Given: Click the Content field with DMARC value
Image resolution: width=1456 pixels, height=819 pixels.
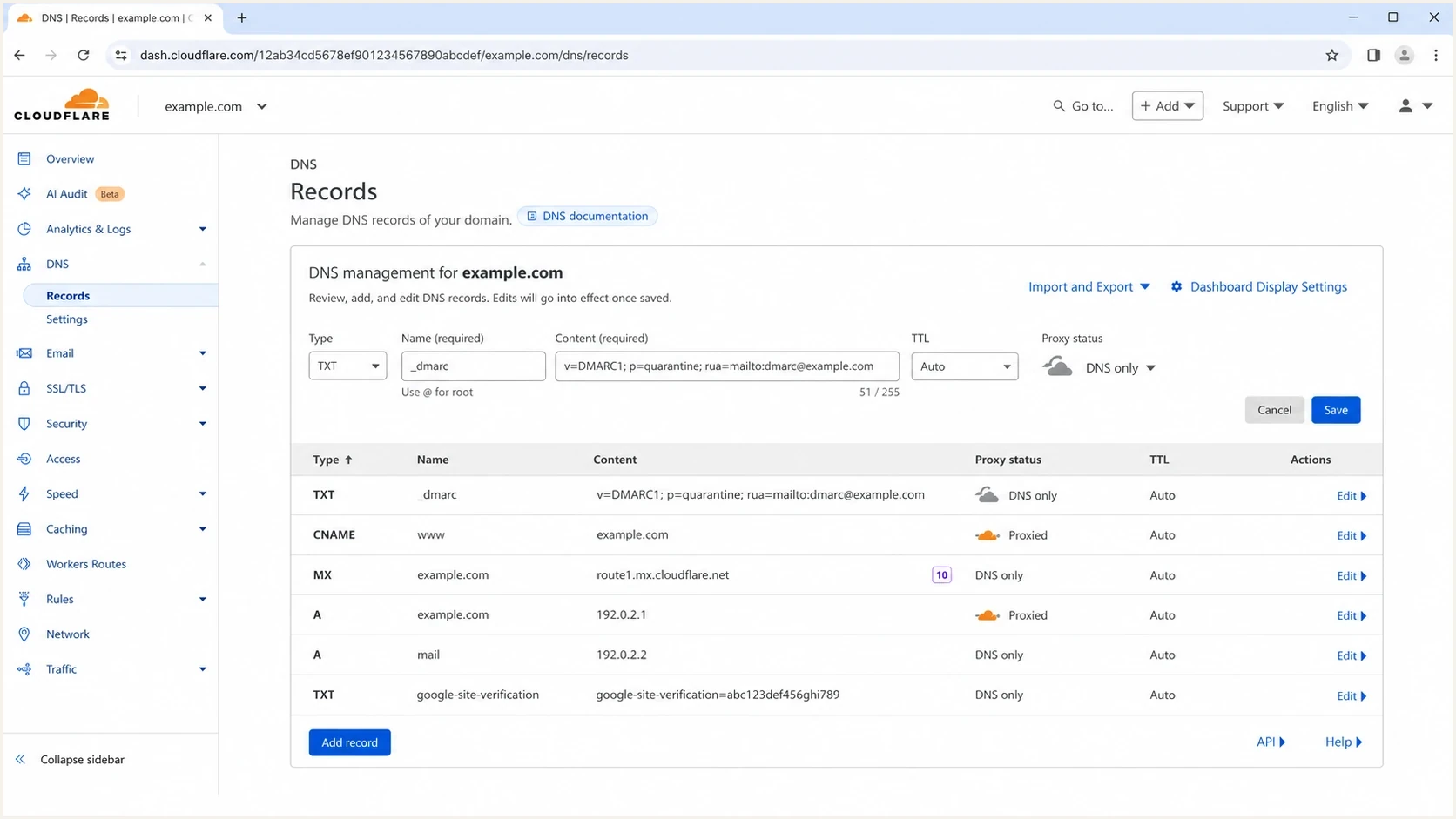Looking at the screenshot, I should [x=727, y=366].
